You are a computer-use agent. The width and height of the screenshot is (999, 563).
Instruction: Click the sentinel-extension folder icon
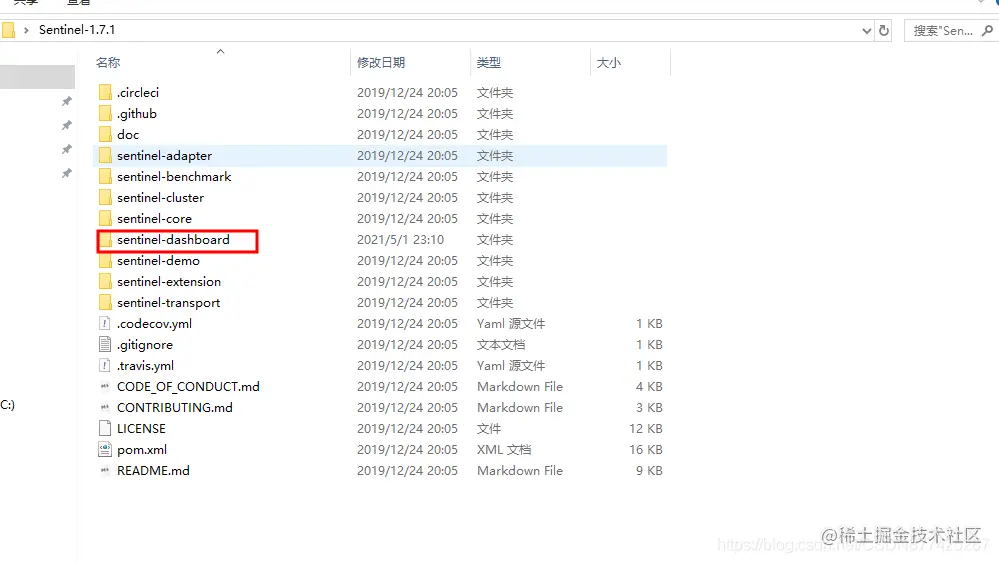point(105,282)
